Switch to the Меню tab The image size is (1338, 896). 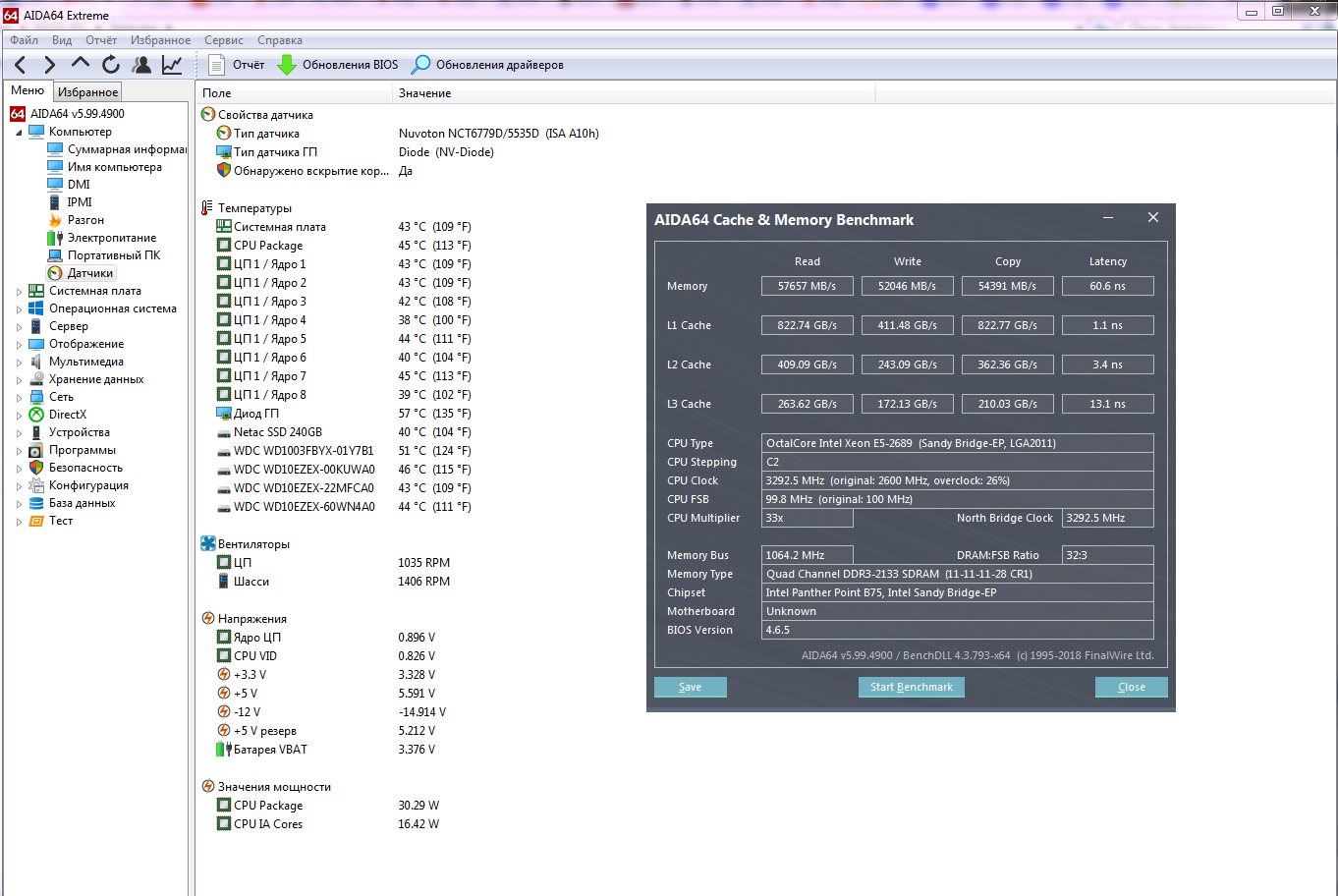click(28, 90)
